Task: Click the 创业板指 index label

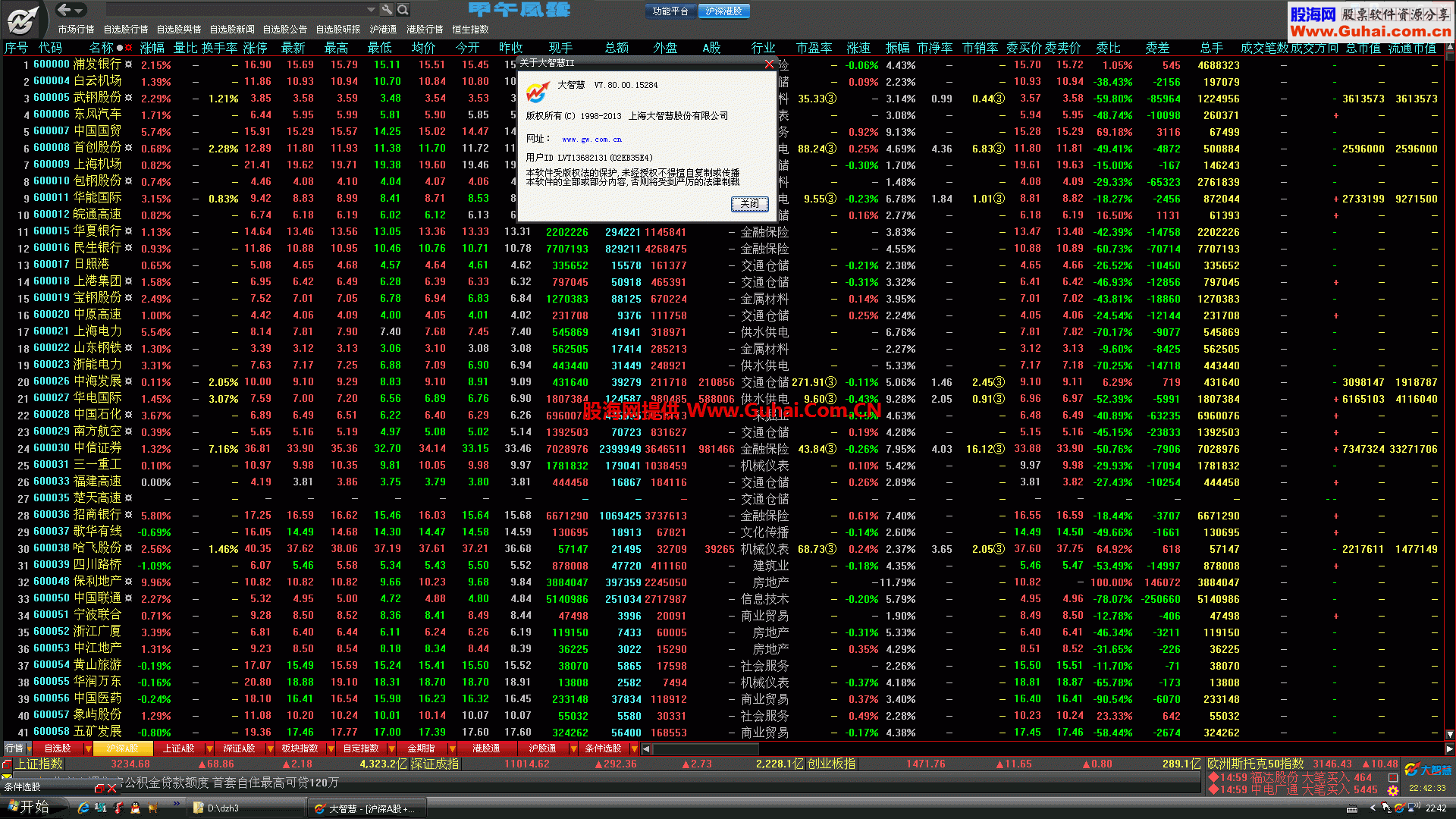Action: [831, 764]
